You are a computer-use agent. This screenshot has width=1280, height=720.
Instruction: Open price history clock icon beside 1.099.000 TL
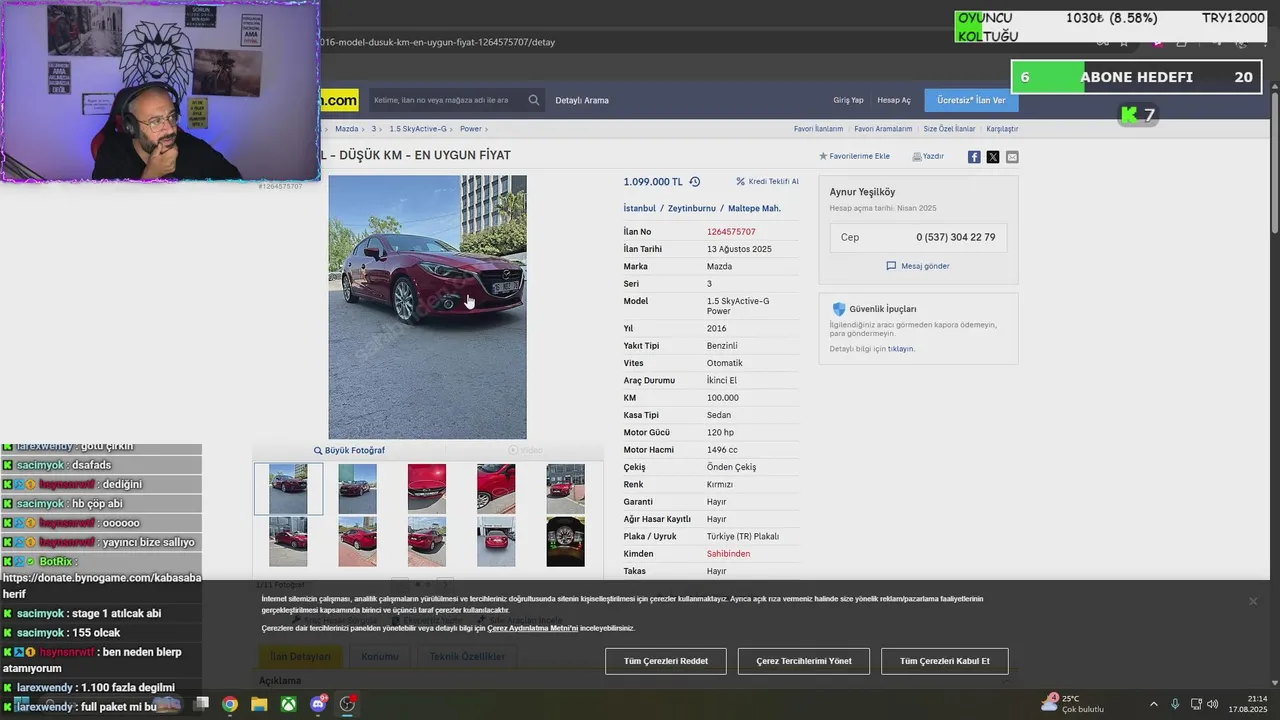695,182
